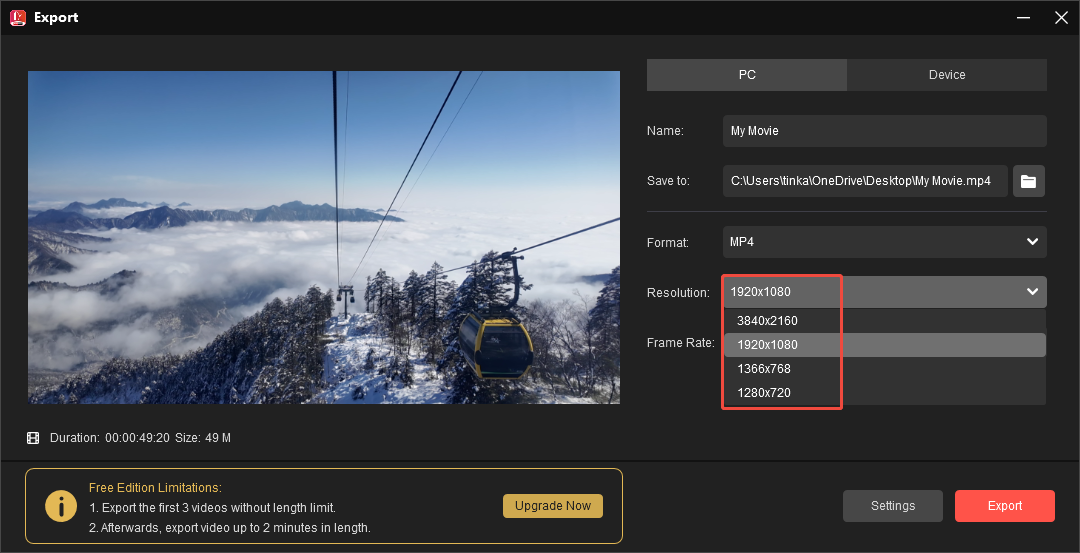Click the Name field containing My Movie
The height and width of the screenshot is (553, 1080).
tap(884, 131)
